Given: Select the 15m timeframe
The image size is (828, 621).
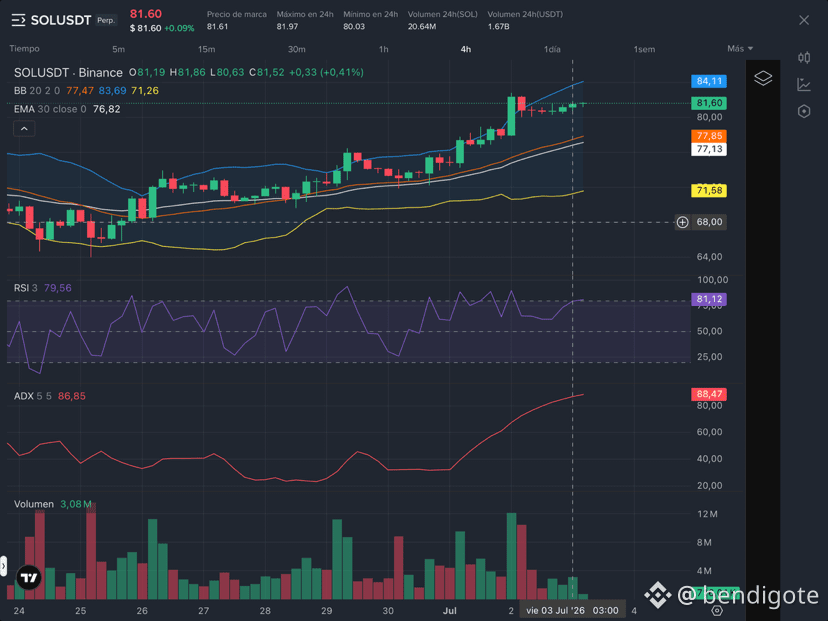Looking at the screenshot, I should [206, 49].
